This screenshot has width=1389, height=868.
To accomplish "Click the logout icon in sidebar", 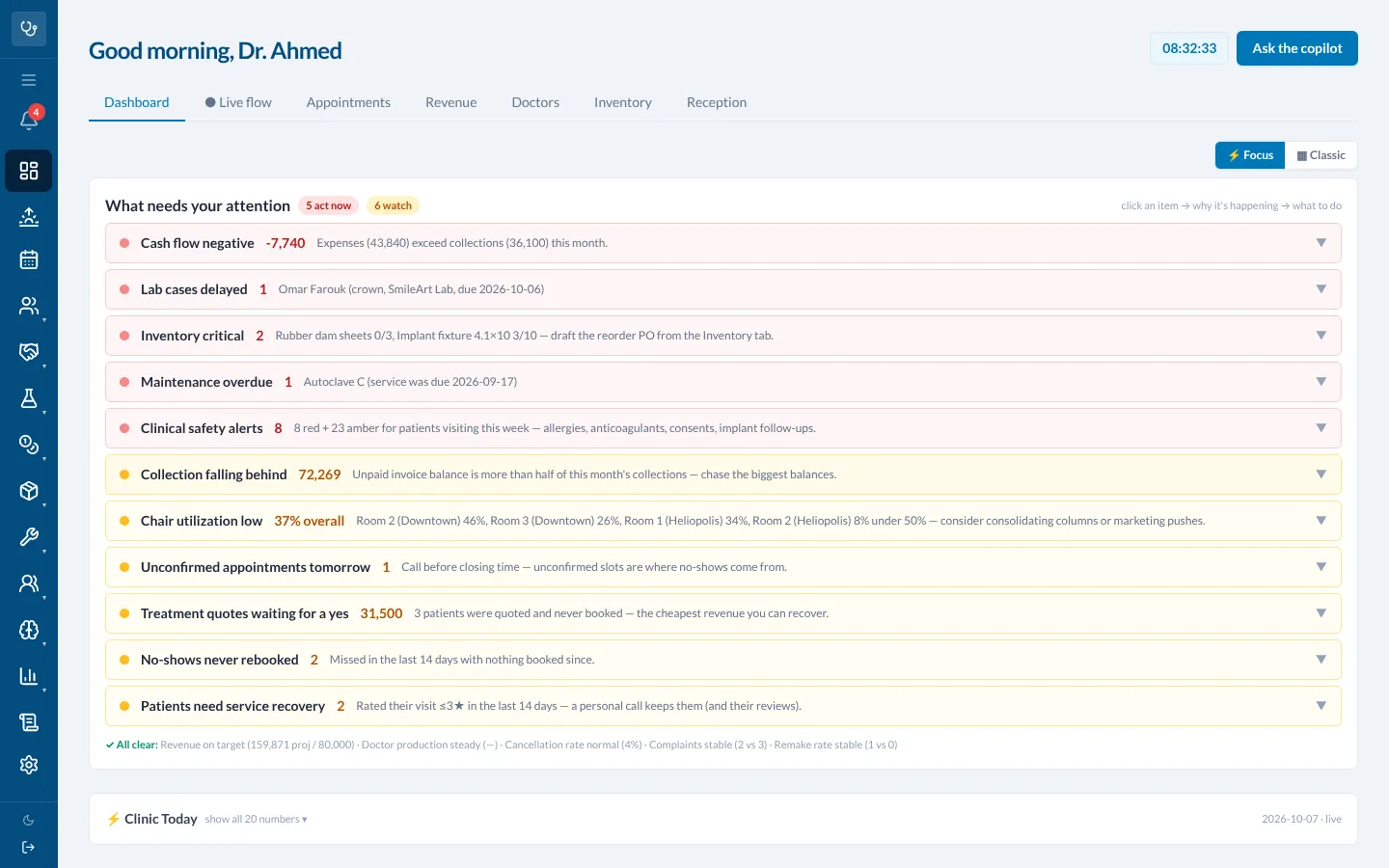I will coord(29,848).
